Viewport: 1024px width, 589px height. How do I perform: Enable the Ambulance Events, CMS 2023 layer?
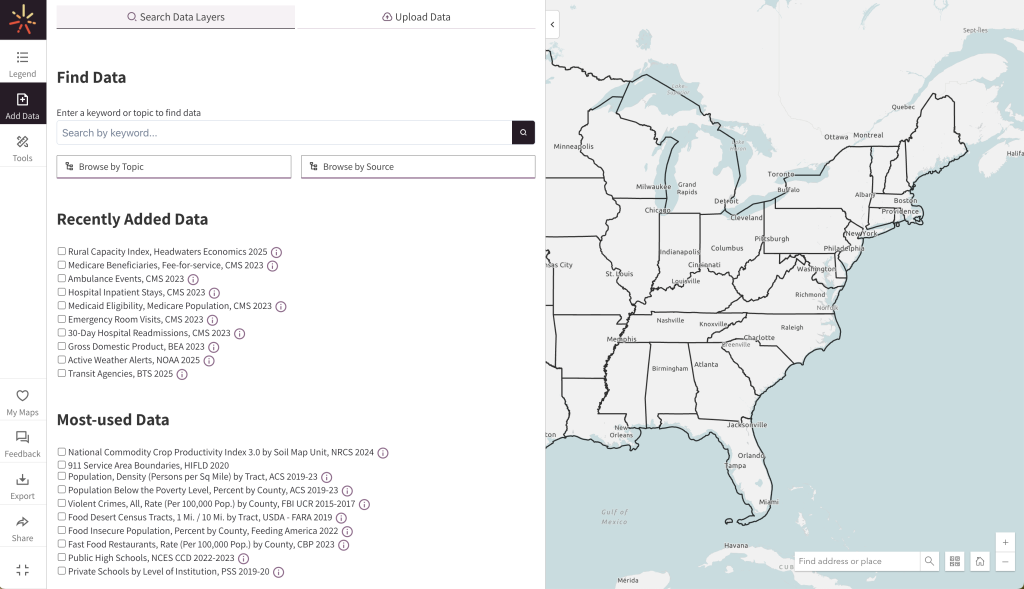tap(62, 279)
